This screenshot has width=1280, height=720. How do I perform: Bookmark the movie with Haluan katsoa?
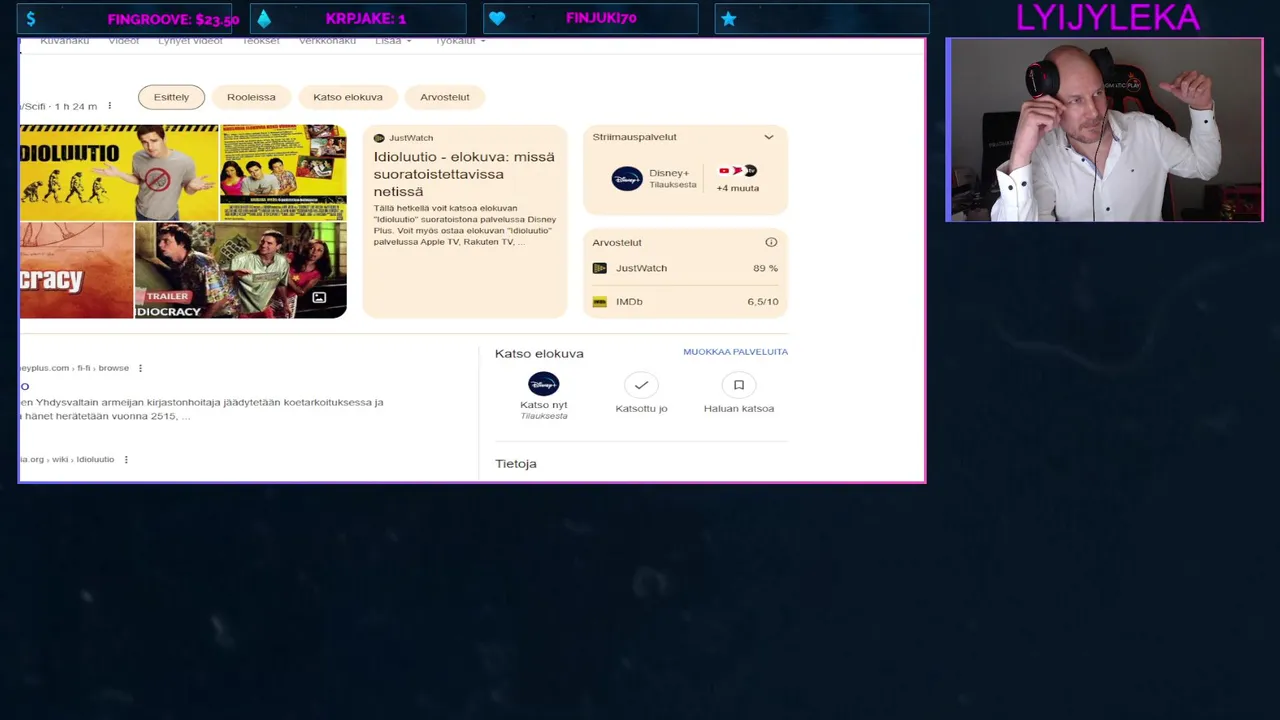(x=739, y=385)
